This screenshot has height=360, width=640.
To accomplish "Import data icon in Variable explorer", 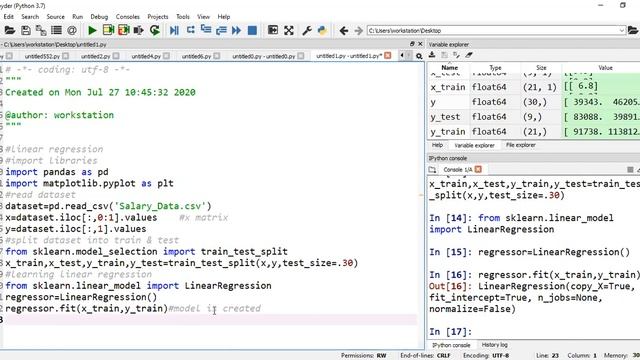I will pyautogui.click(x=432, y=55).
